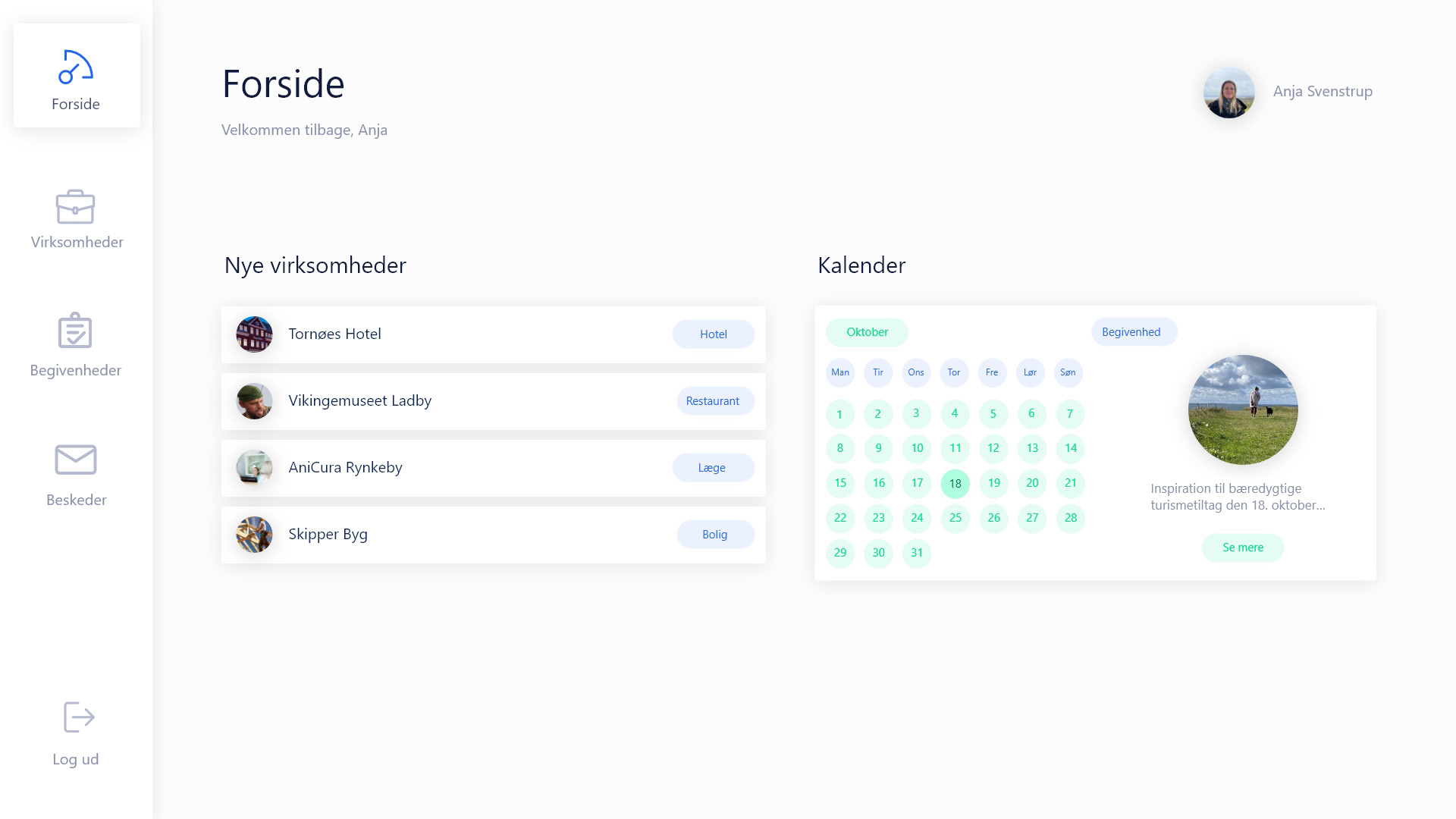Open the Forside dashboard icon
Image resolution: width=1456 pixels, height=819 pixels.
tap(76, 67)
